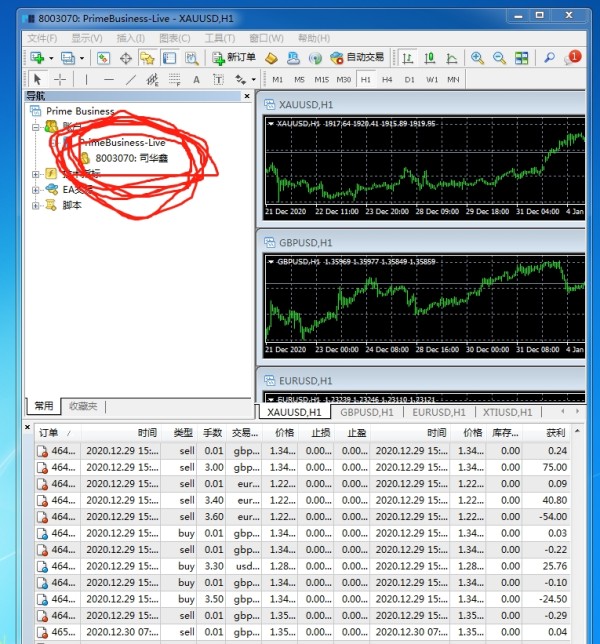Open the red notification badge icon
Image resolution: width=600 pixels, height=644 pixels.
(x=573, y=58)
